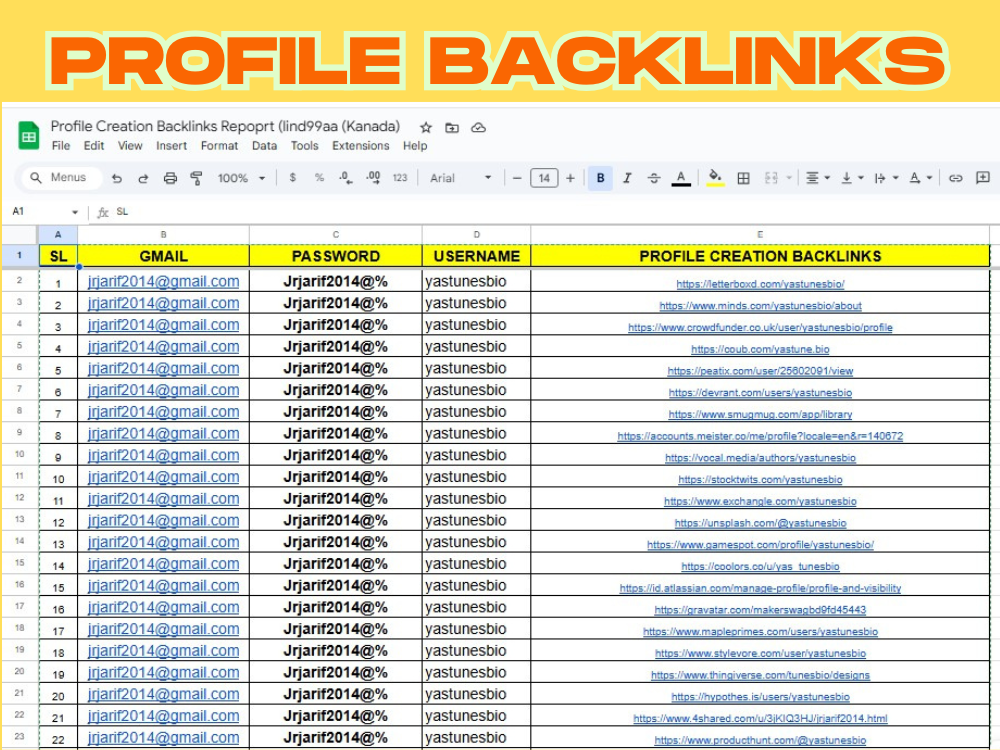Open the fill color picker

(x=715, y=178)
